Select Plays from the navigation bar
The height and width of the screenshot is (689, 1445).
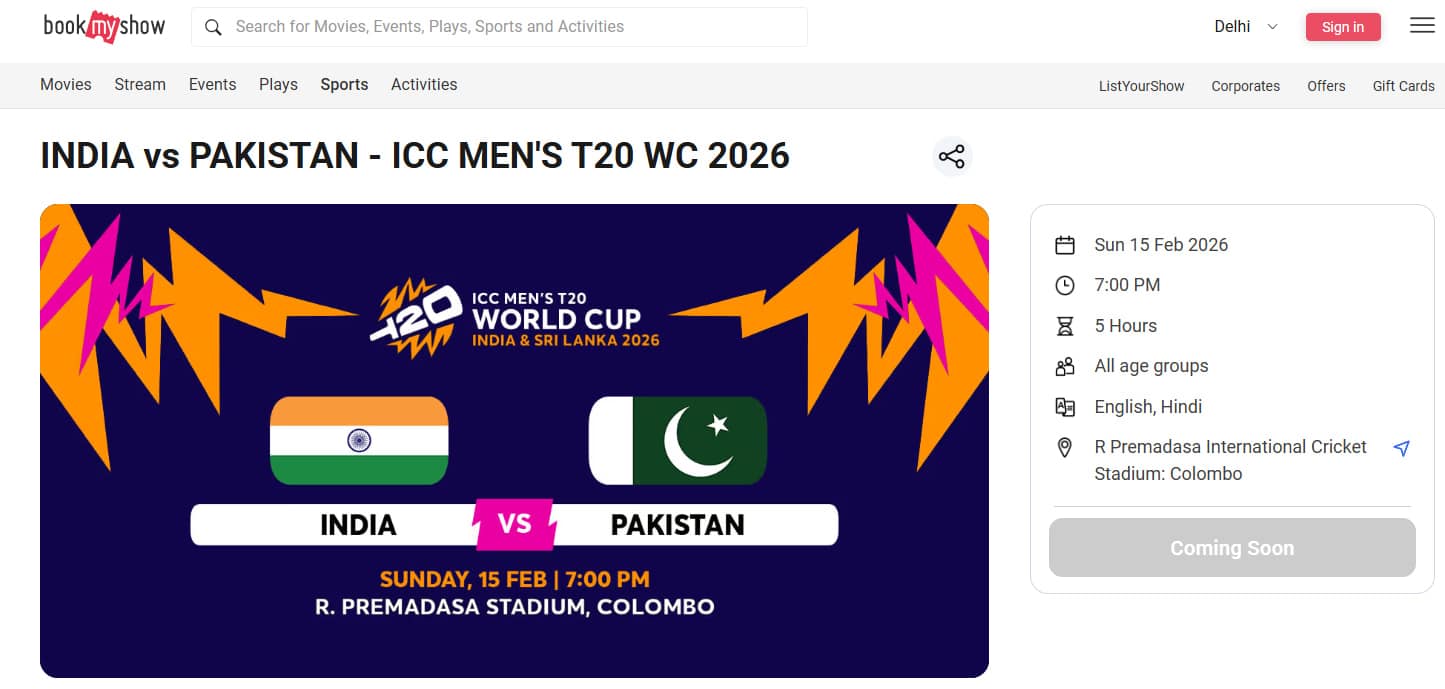coord(277,84)
